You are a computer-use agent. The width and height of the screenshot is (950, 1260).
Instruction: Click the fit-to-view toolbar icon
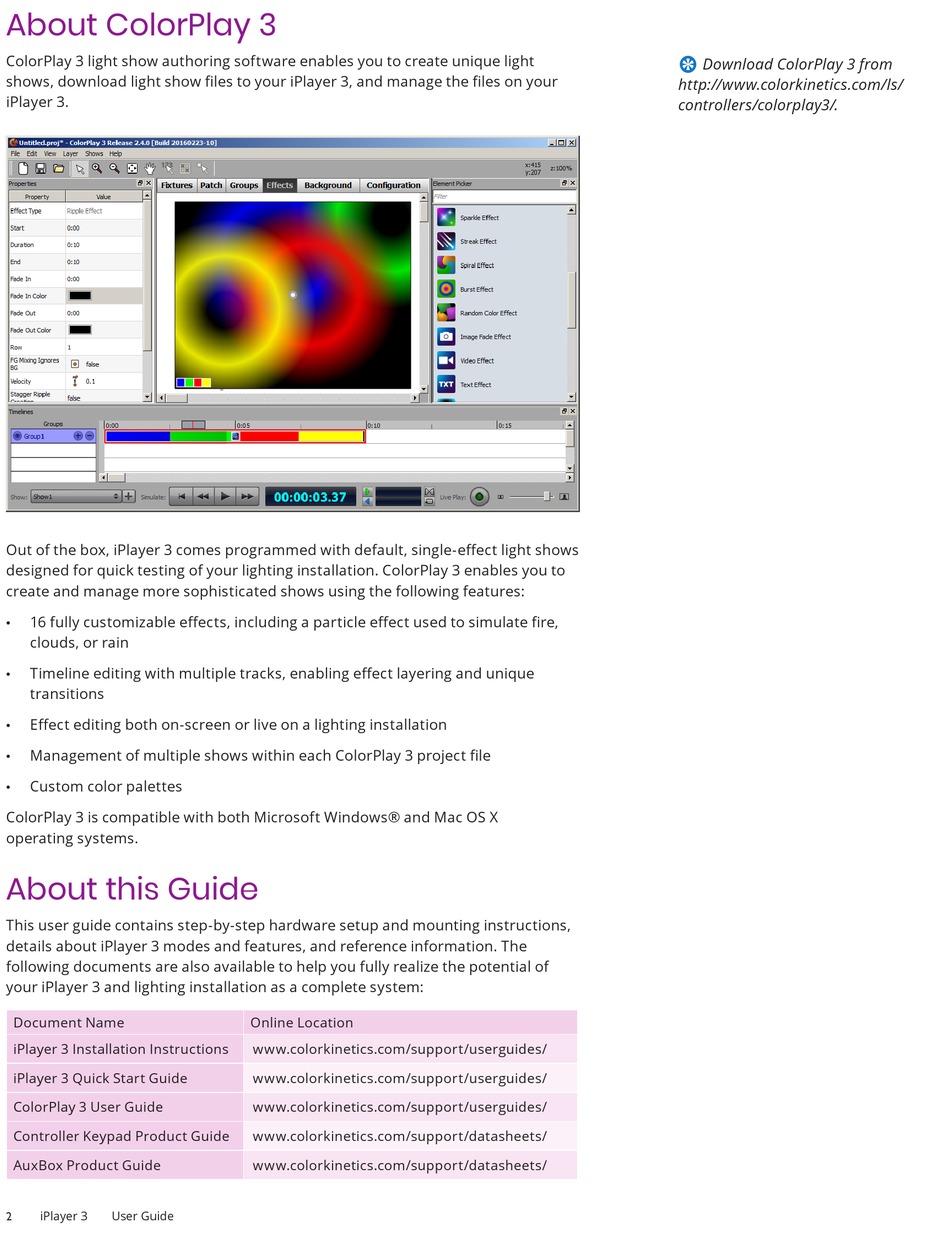pos(132,168)
